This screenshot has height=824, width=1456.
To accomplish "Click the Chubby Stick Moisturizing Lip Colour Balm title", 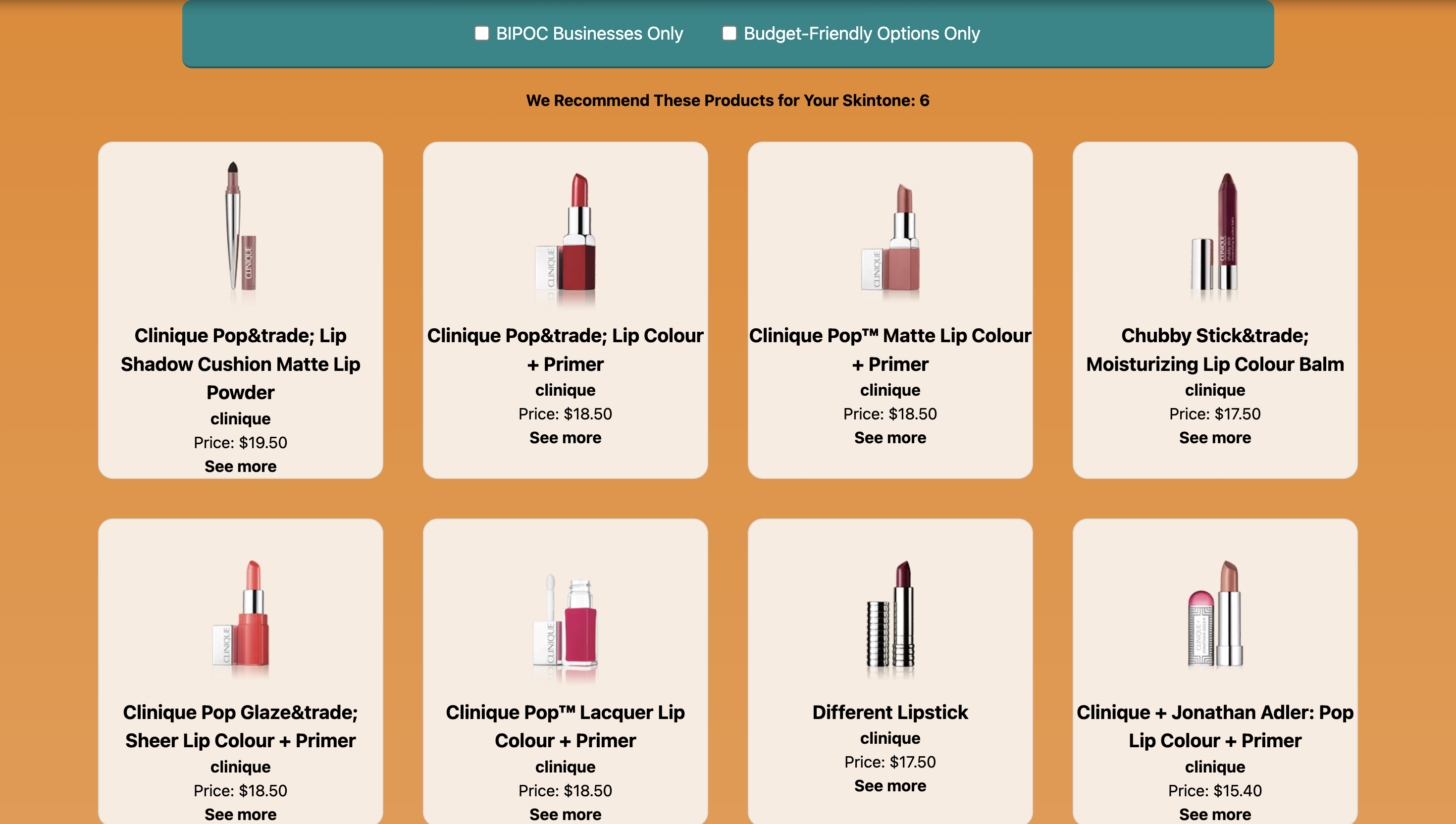I will click(x=1215, y=350).
